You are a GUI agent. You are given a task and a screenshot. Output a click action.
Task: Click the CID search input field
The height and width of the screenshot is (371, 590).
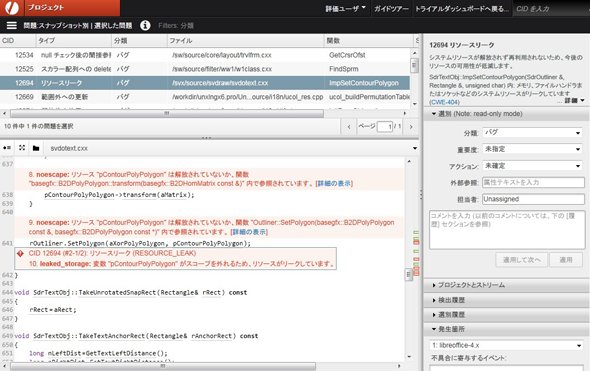[x=551, y=9]
